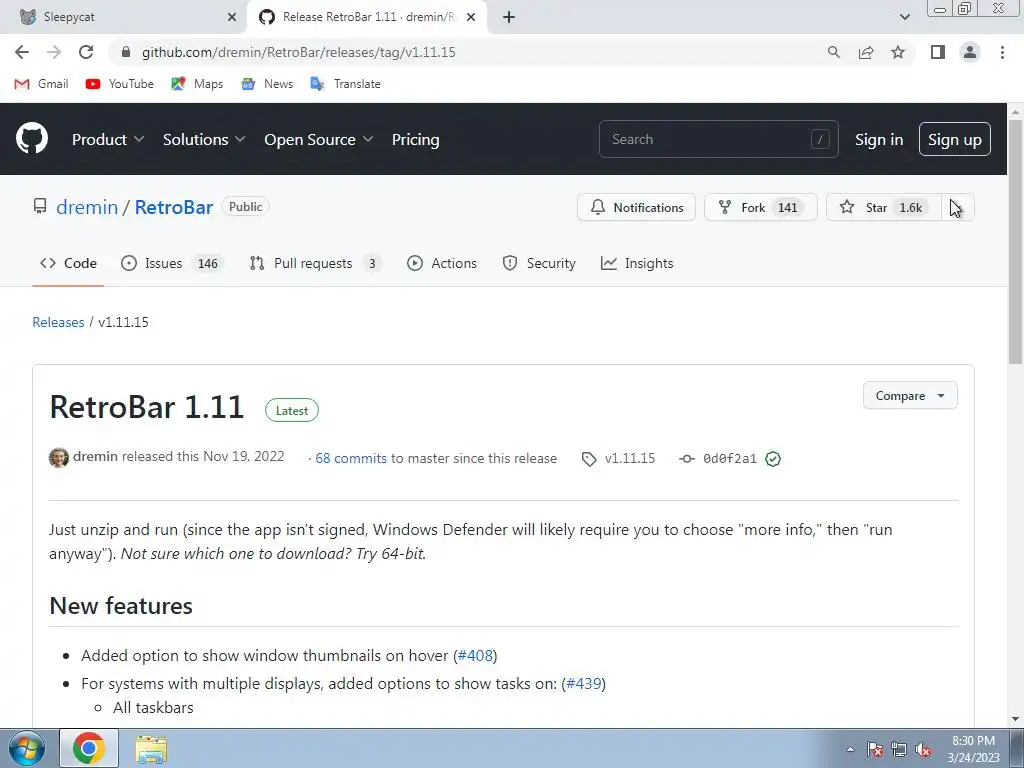Open the Windows Start button
Viewport: 1024px width, 768px height.
click(x=27, y=748)
